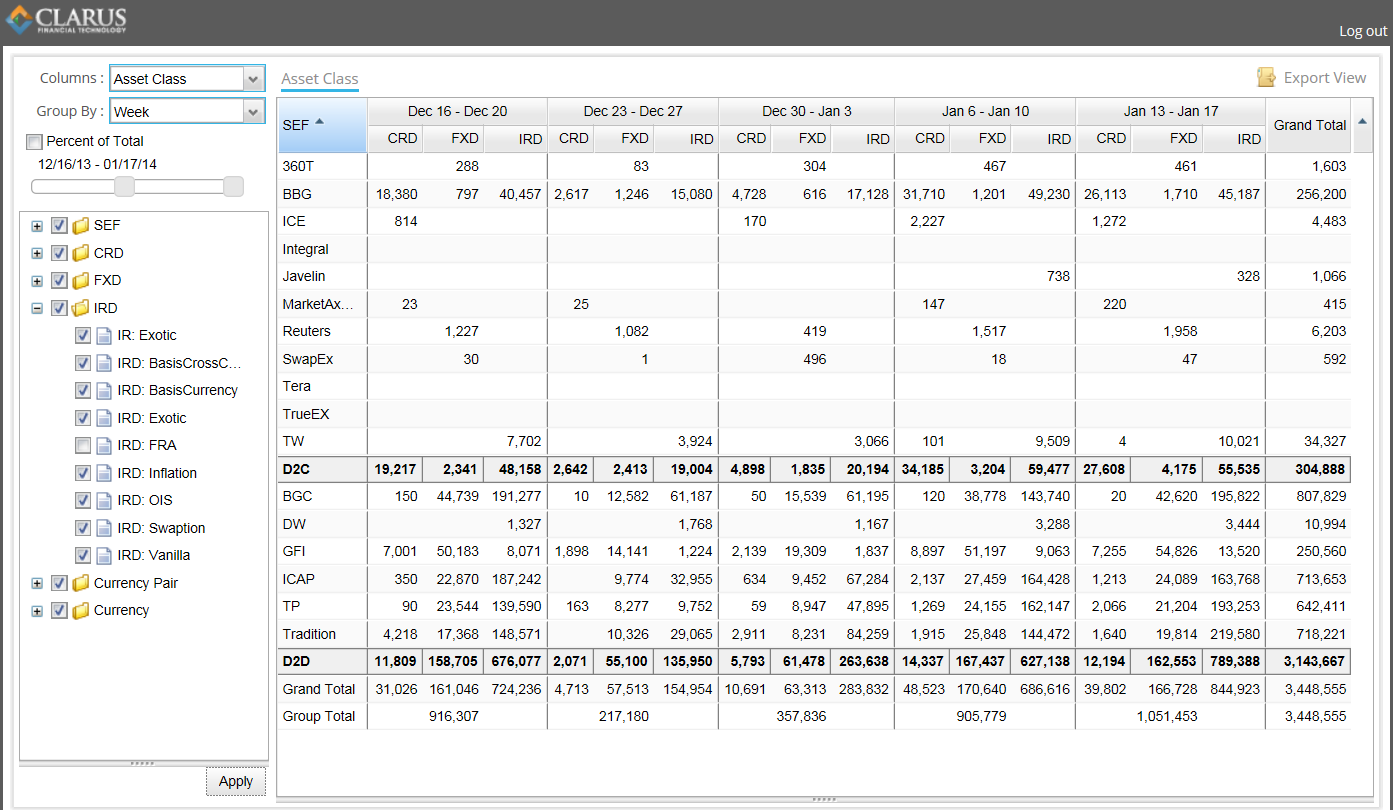
Task: Click the ICAP row label
Action: [x=300, y=579]
